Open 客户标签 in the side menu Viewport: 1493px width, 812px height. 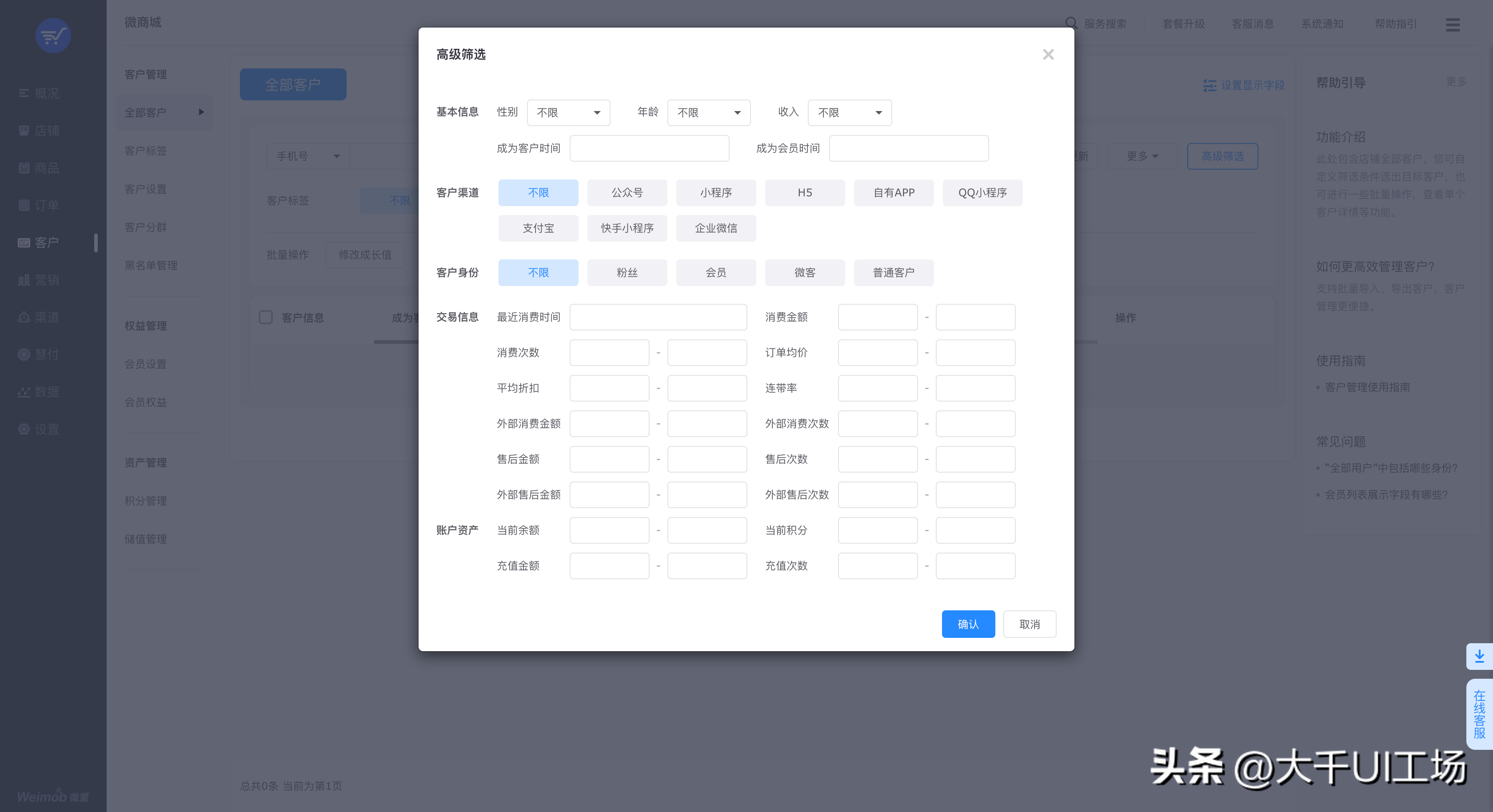tap(145, 151)
